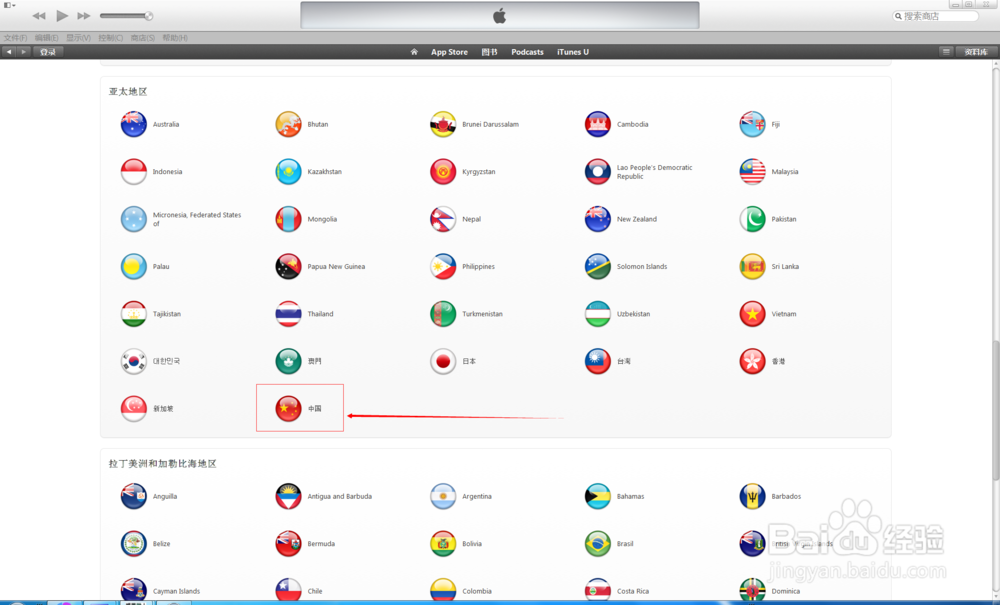1000x605 pixels.
Task: Choose the Fiji flag icon
Action: pyautogui.click(x=753, y=124)
